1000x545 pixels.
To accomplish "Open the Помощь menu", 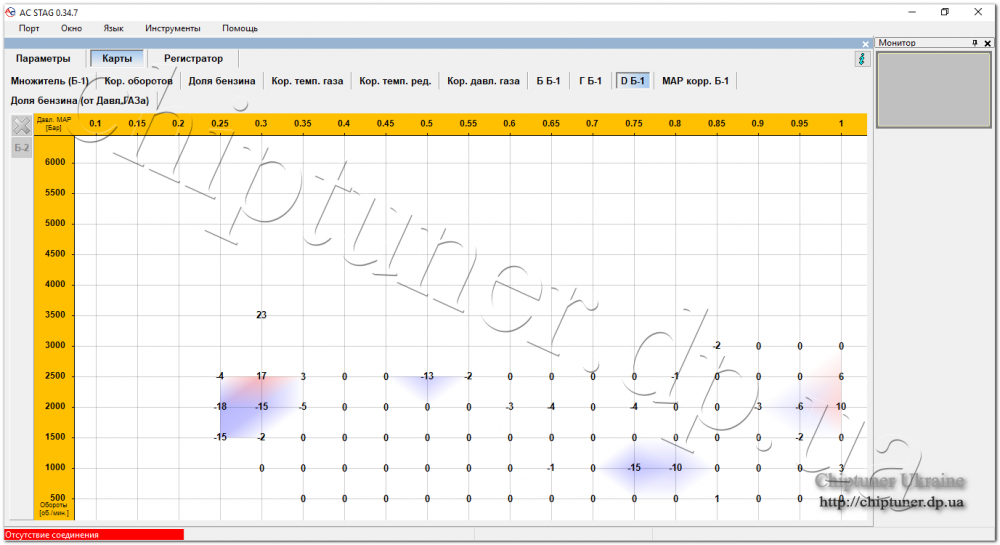I will pos(240,28).
